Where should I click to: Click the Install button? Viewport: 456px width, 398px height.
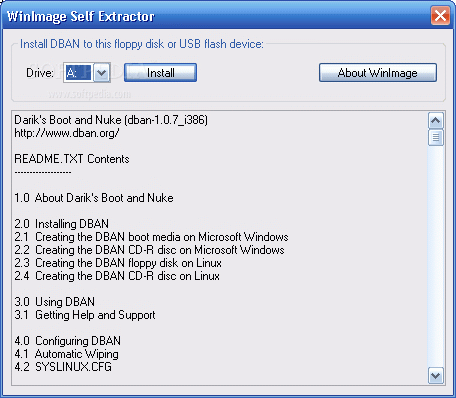tap(160, 73)
